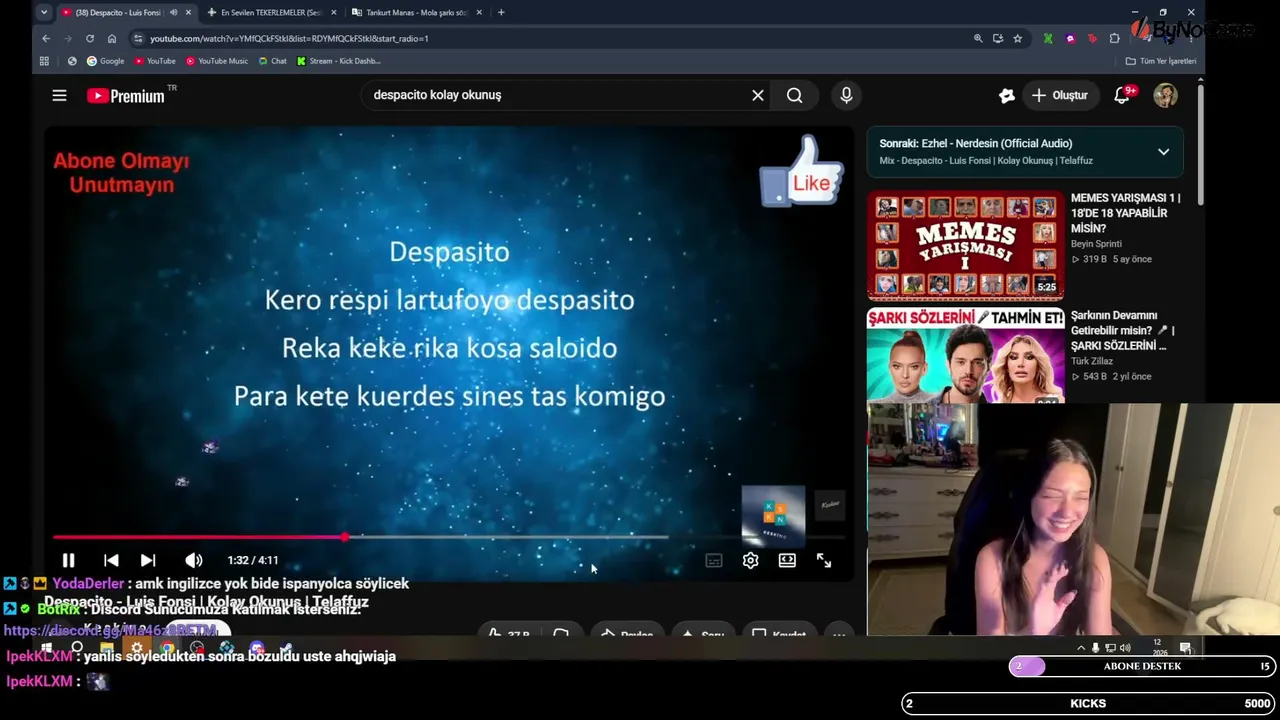Viewport: 1280px width, 720px height.
Task: Open the taskbar volume speaker icon
Action: pos(1125,648)
